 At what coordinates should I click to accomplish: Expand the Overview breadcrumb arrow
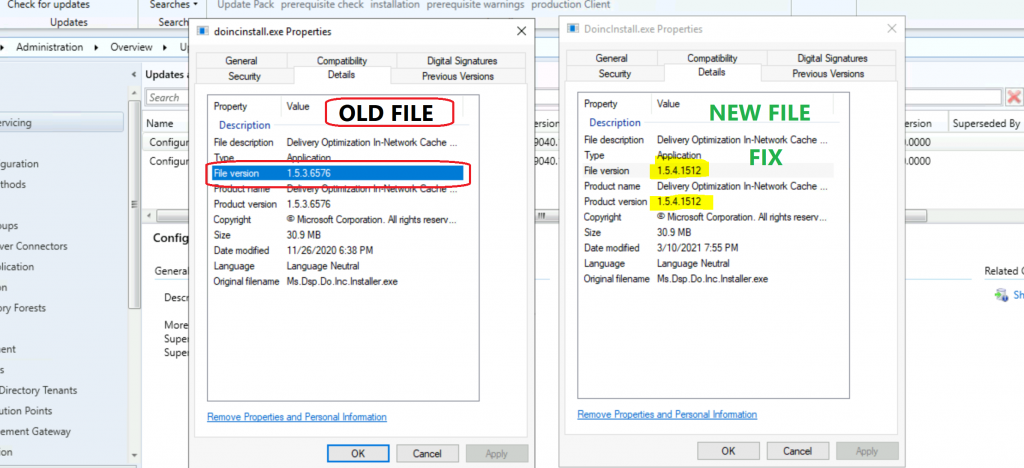tap(159, 47)
